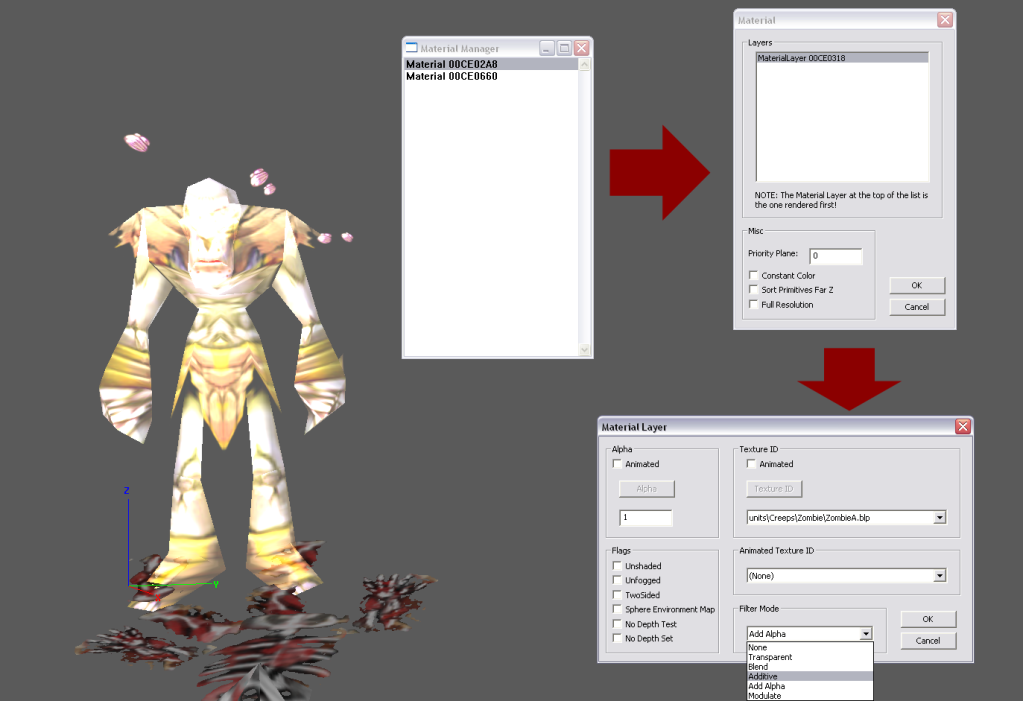Image resolution: width=1023 pixels, height=701 pixels.
Task: Toggle Animated checkbox in Alpha group
Action: click(x=617, y=464)
